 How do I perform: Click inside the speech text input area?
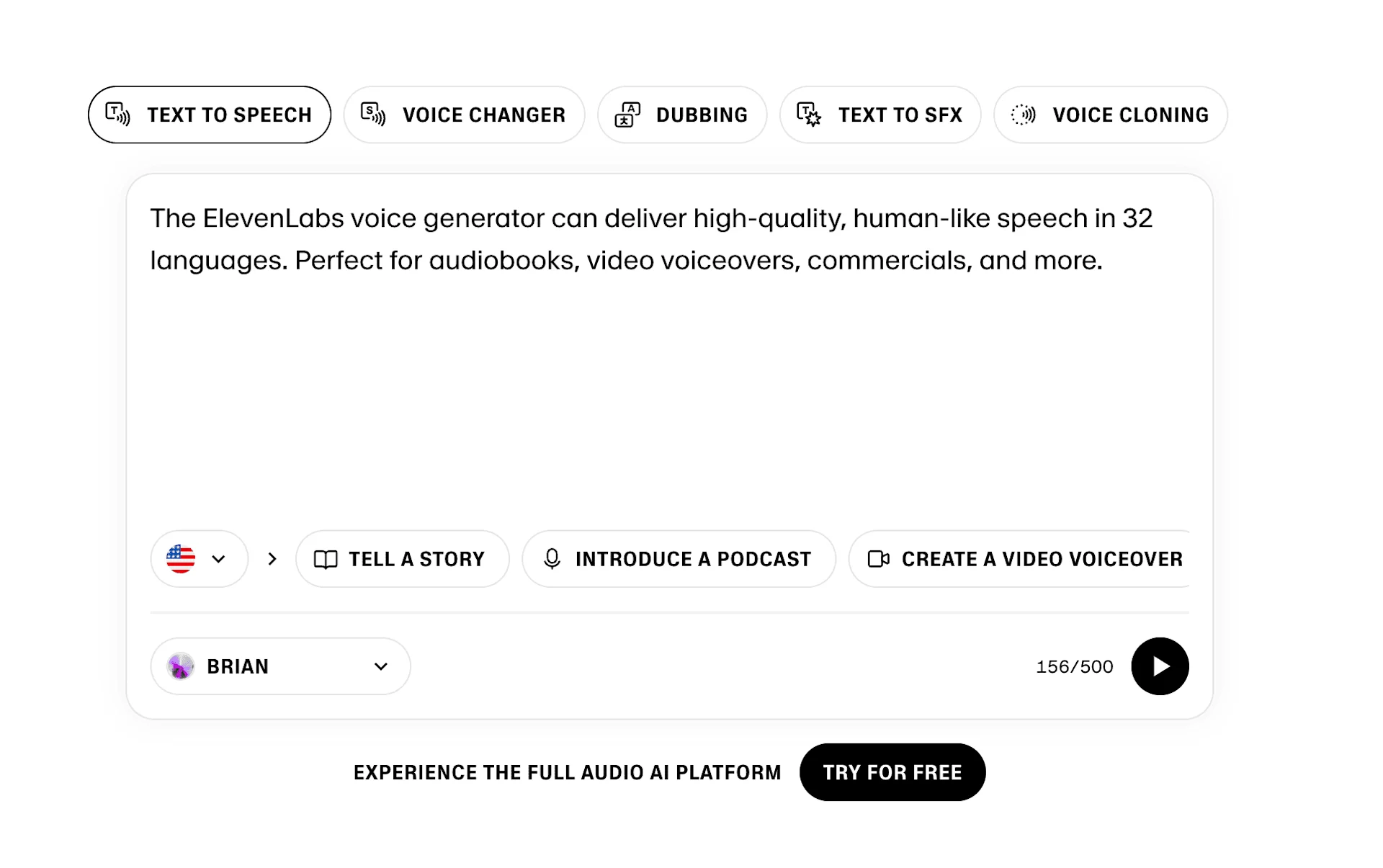[670, 324]
